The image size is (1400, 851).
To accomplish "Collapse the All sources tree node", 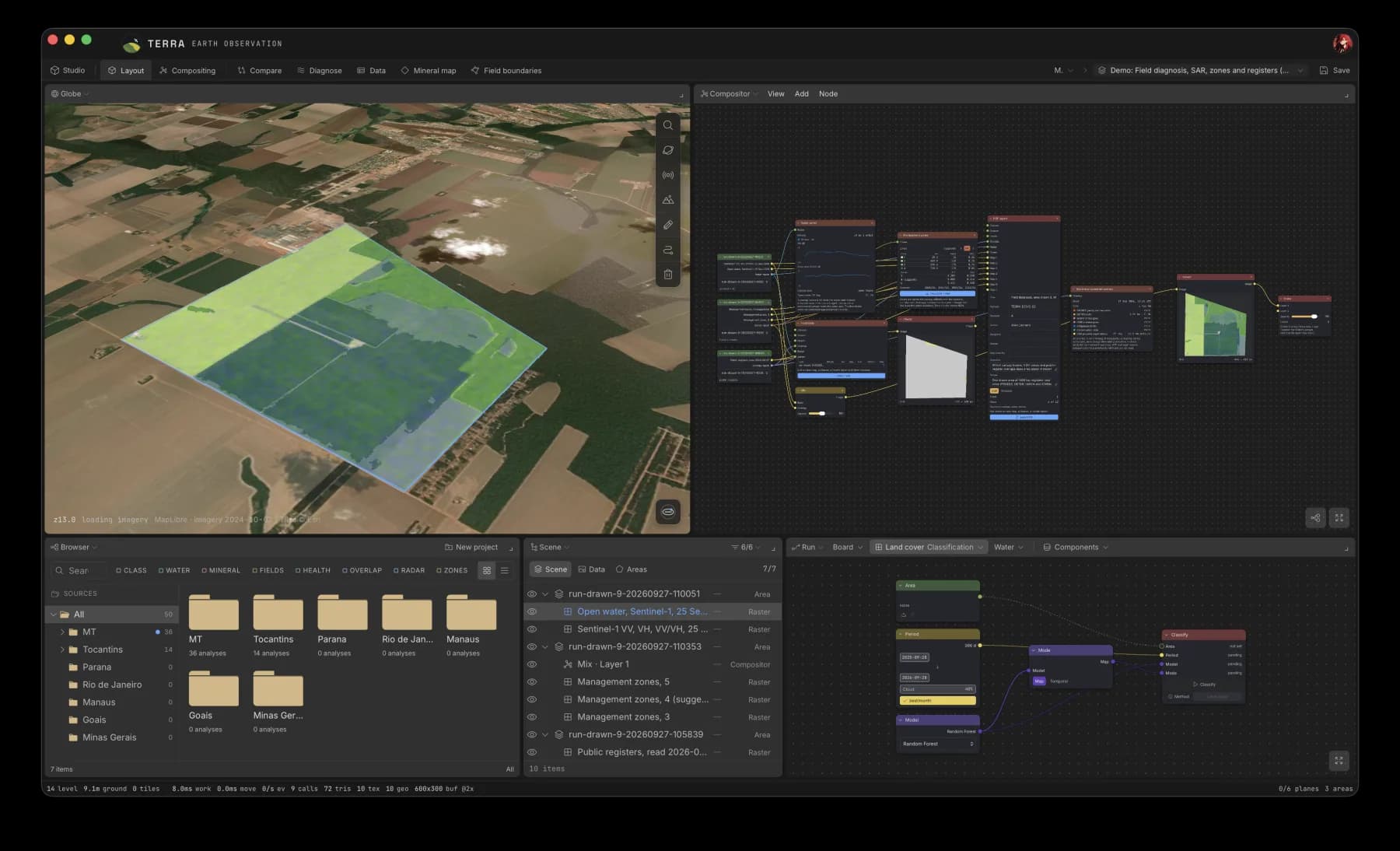I will [x=53, y=615].
